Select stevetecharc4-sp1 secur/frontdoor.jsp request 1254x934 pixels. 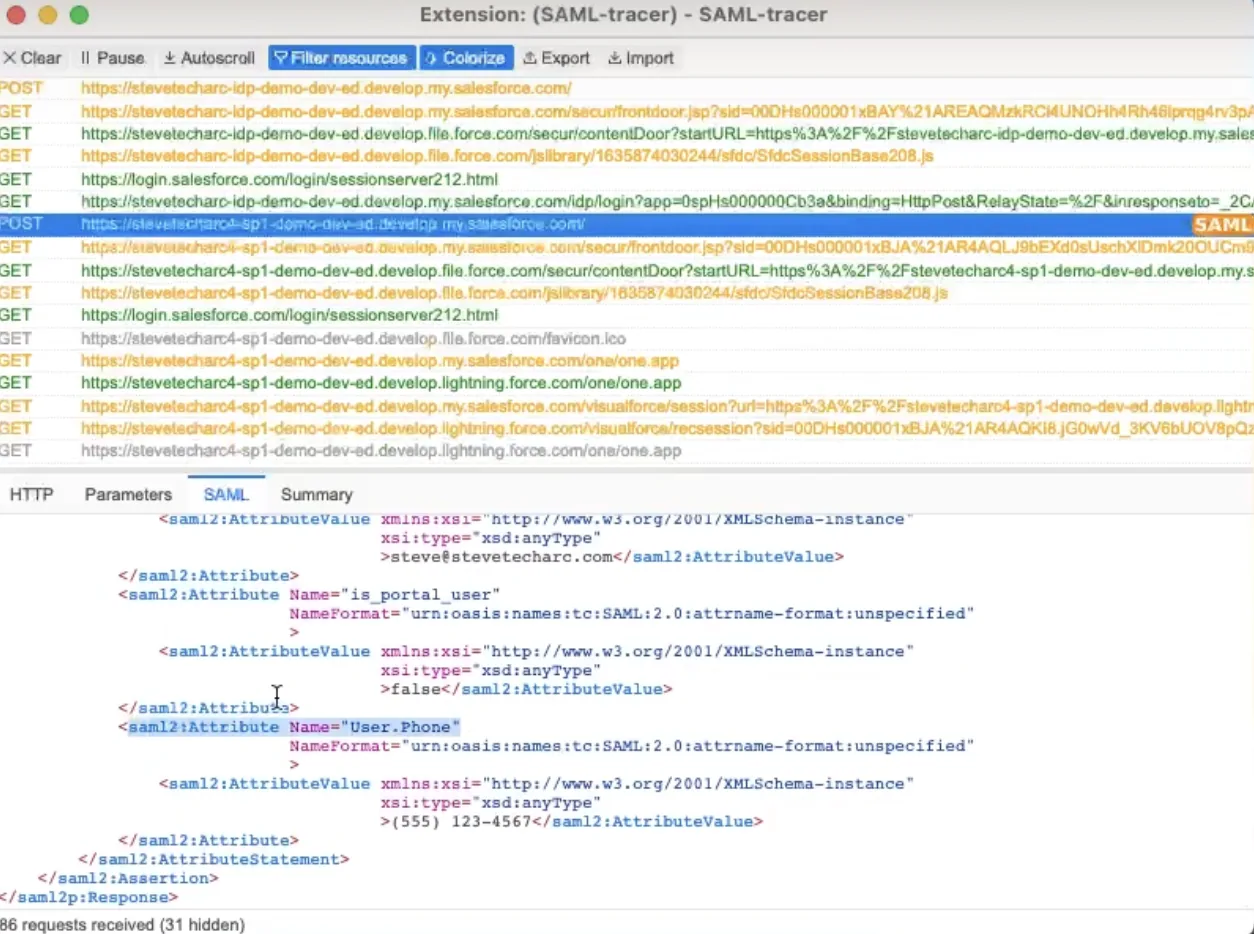pos(627,247)
